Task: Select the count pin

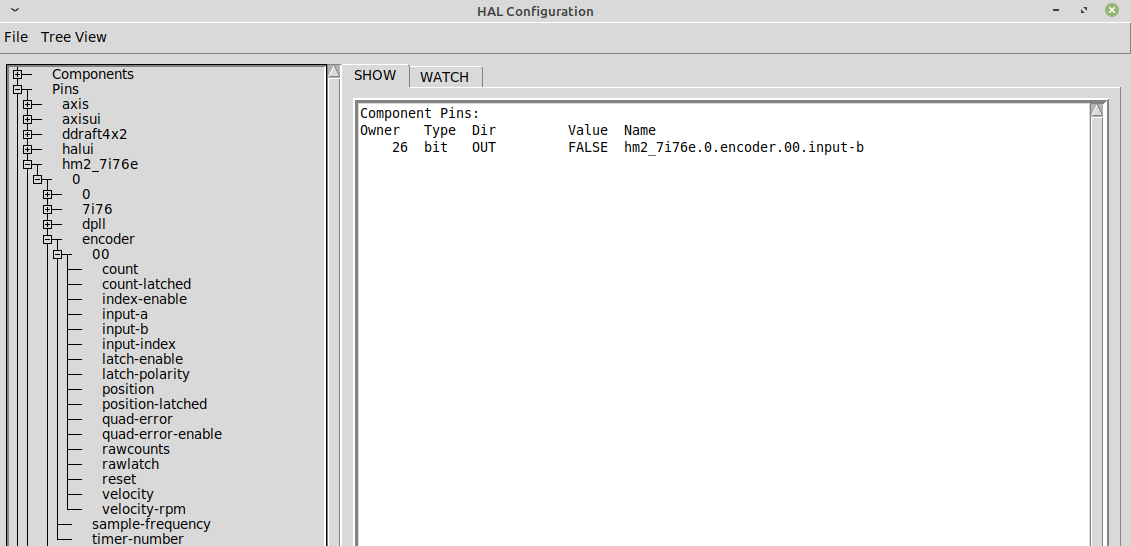Action: click(x=120, y=269)
